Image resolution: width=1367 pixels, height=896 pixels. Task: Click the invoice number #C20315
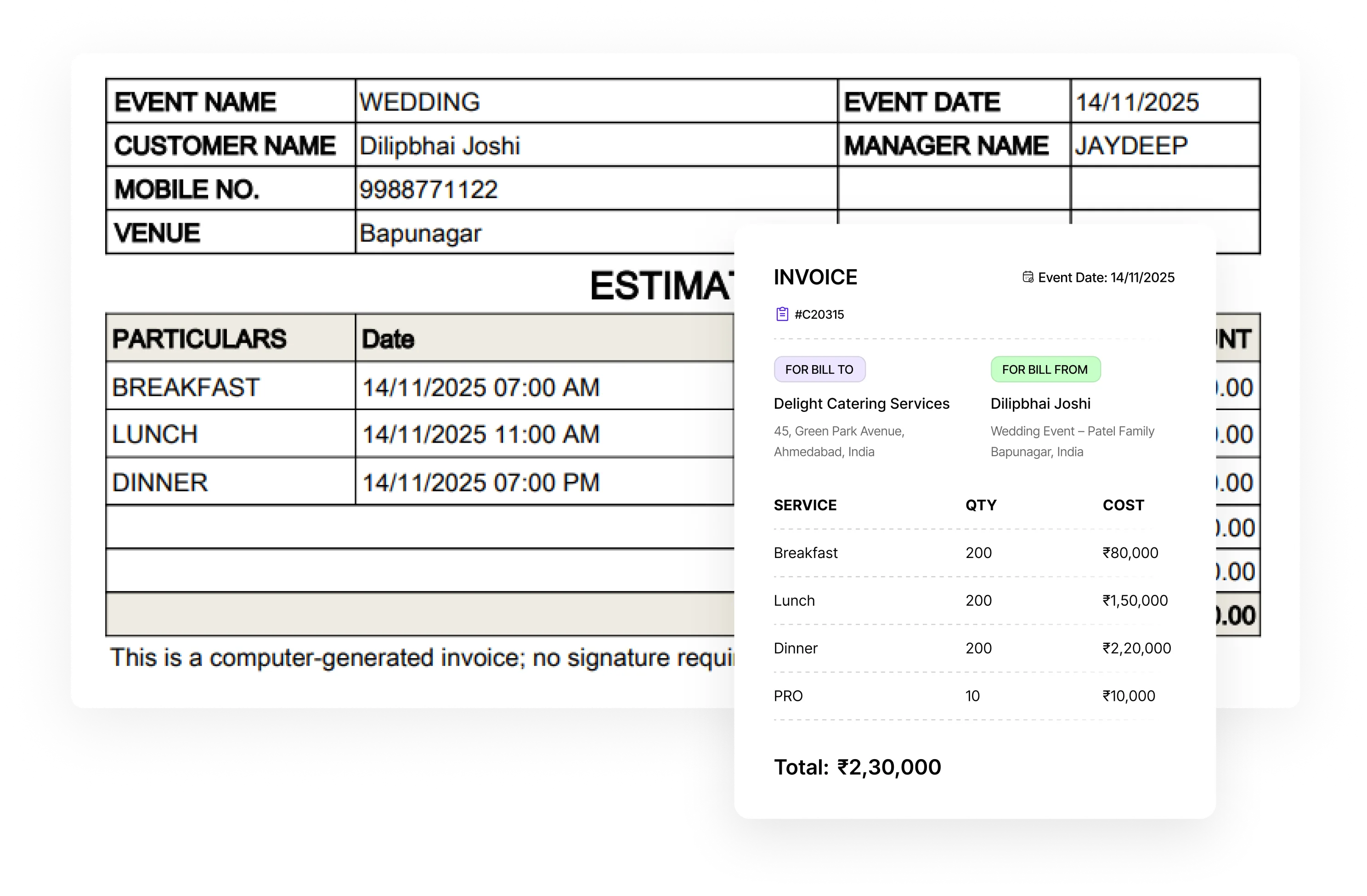click(x=819, y=314)
